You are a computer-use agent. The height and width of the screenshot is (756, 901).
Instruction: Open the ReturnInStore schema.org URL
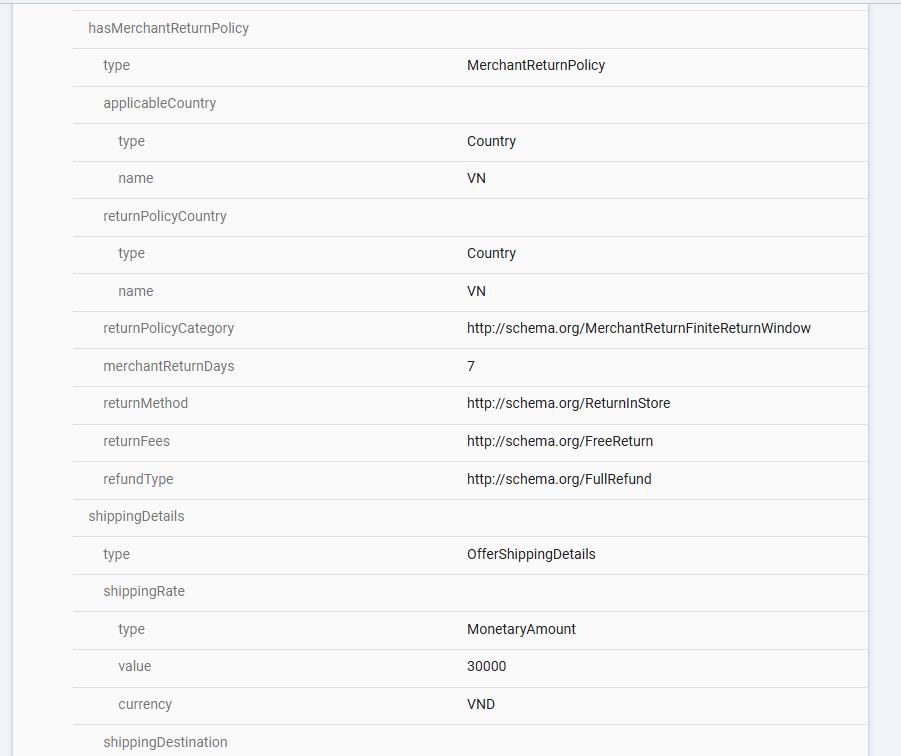pyautogui.click(x=568, y=403)
